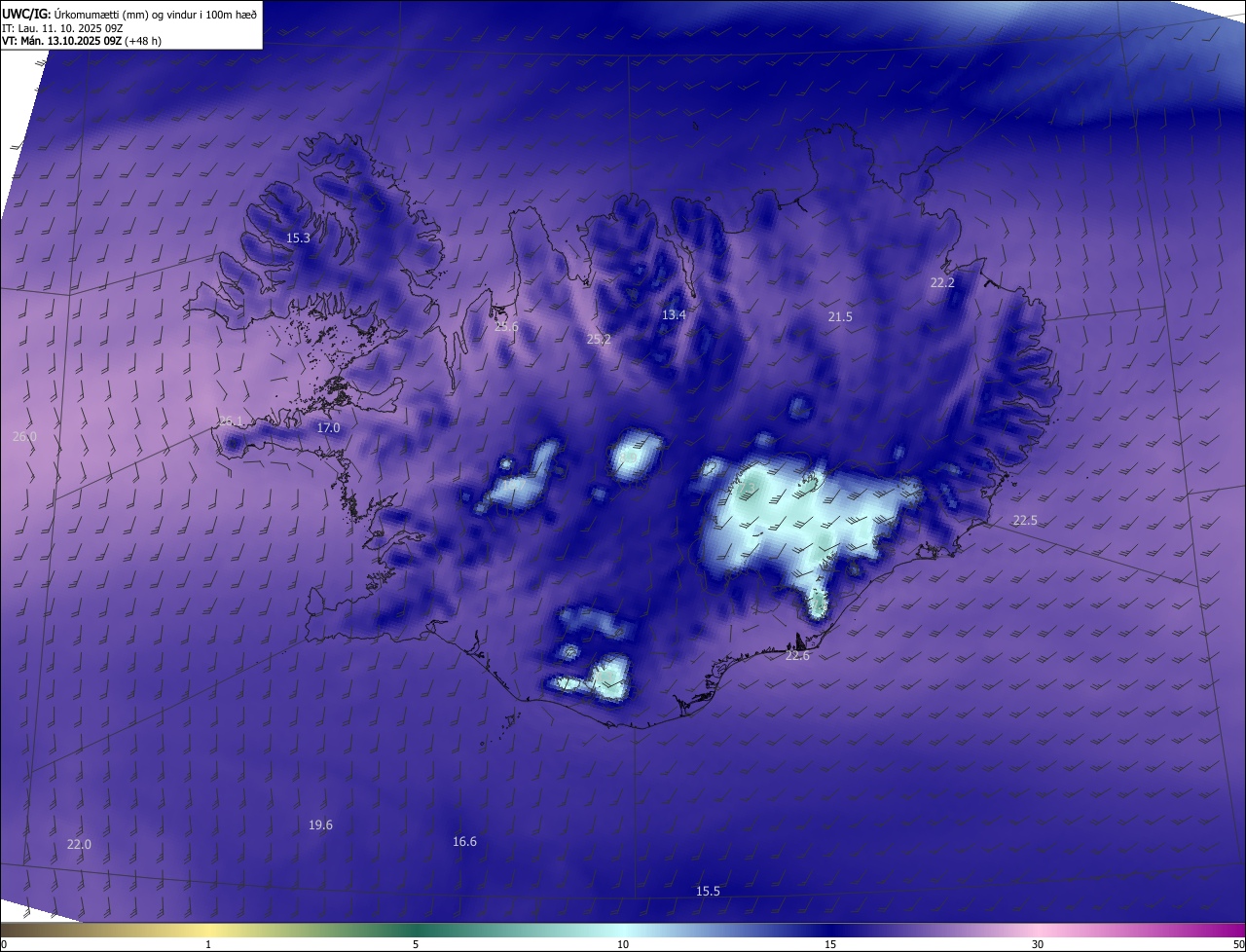Click the 26.1 value label

coord(231,421)
